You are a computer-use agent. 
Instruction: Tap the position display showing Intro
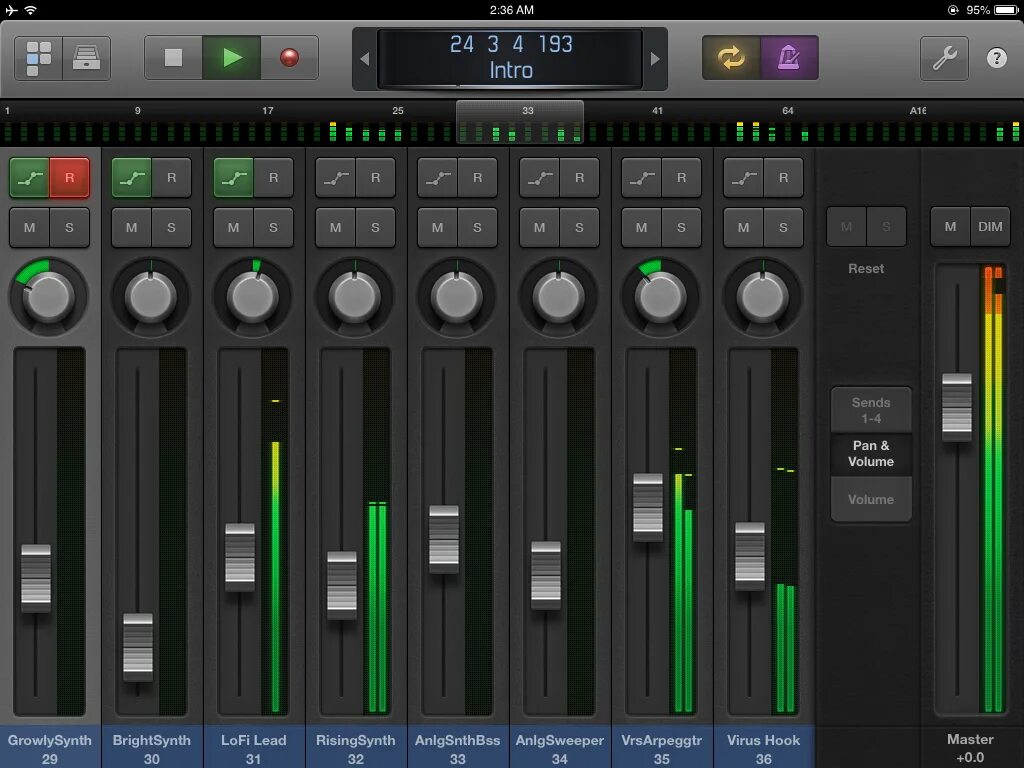511,58
